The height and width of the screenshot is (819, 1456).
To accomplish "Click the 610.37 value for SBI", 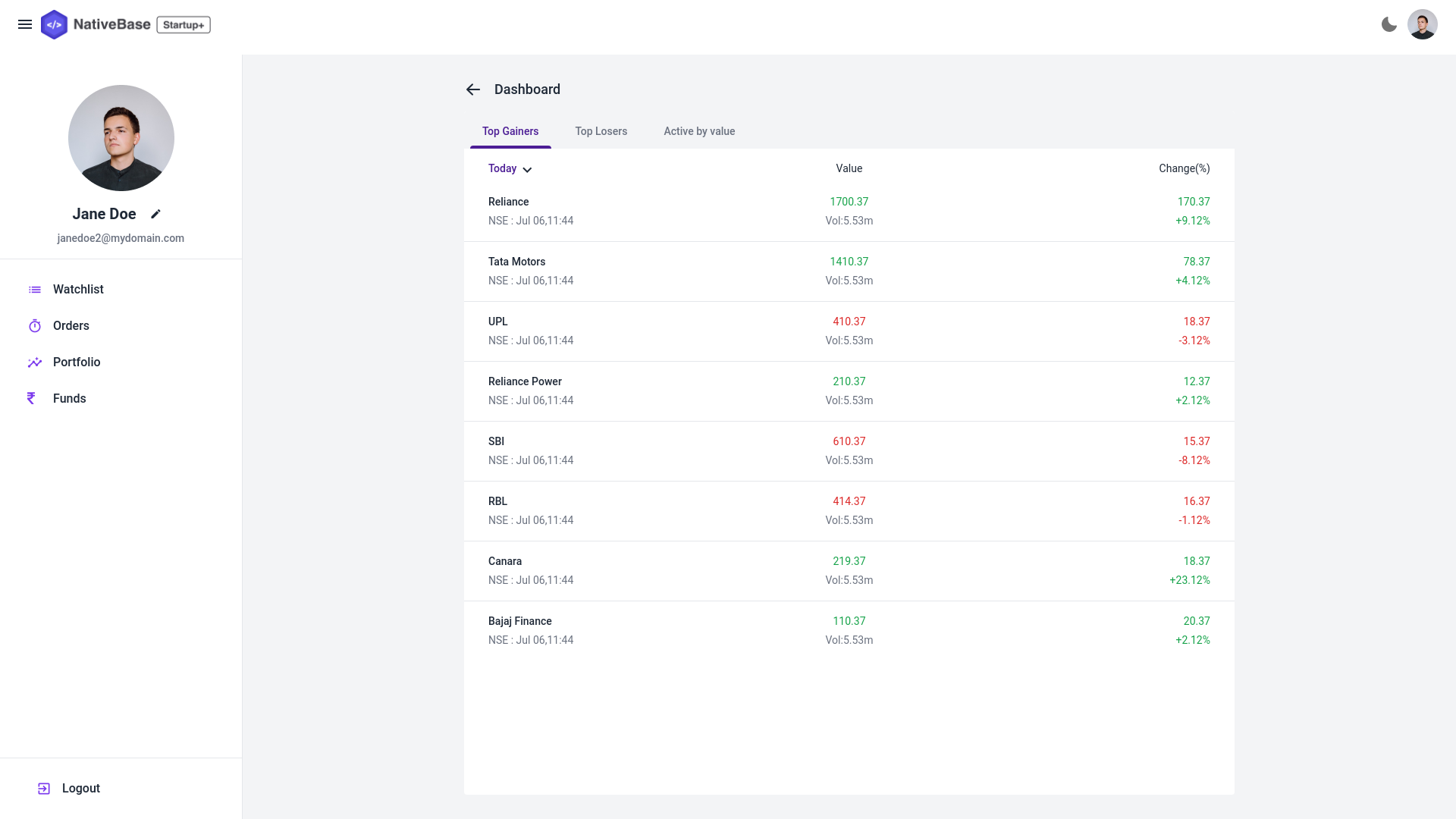I will pyautogui.click(x=849, y=441).
